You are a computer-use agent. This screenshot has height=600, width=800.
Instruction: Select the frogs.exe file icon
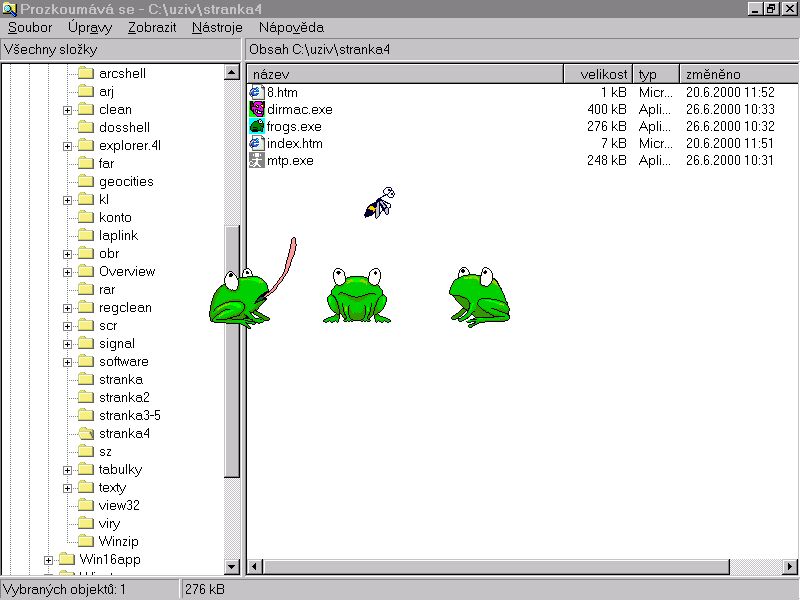256,126
